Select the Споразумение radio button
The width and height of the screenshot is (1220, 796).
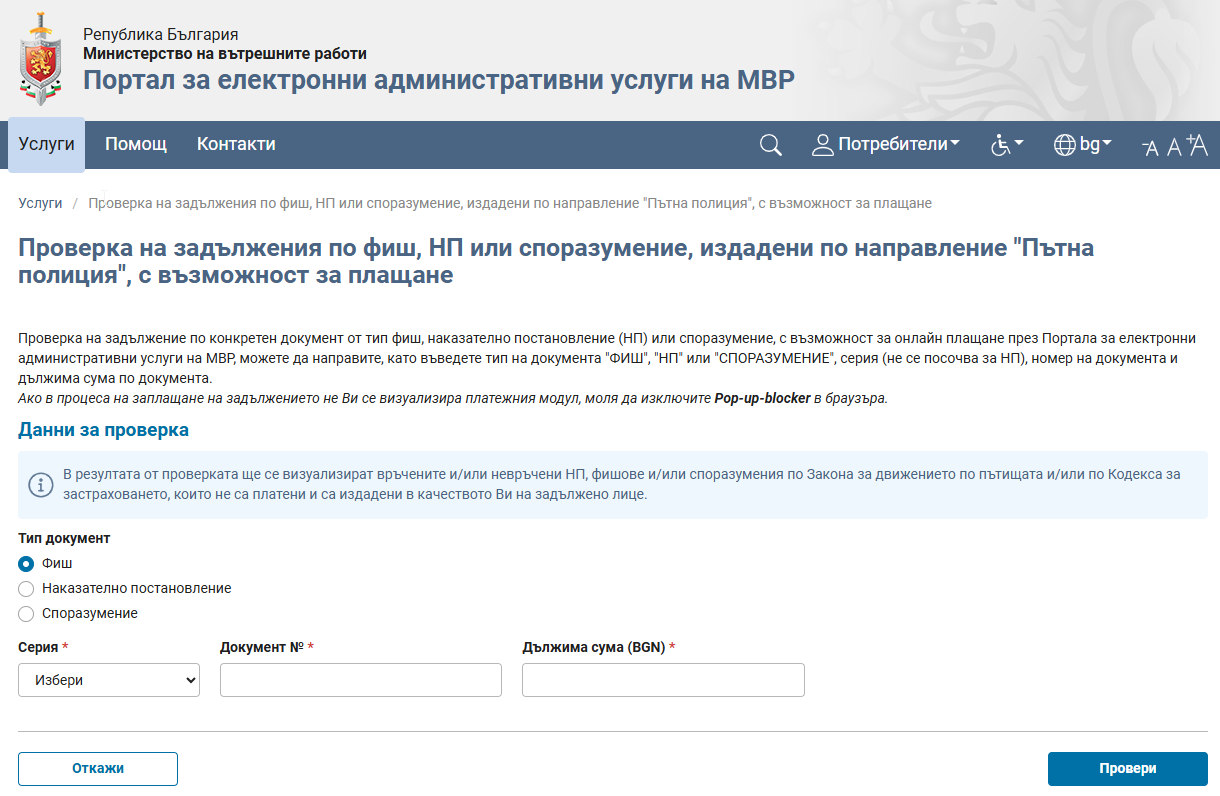(x=26, y=614)
